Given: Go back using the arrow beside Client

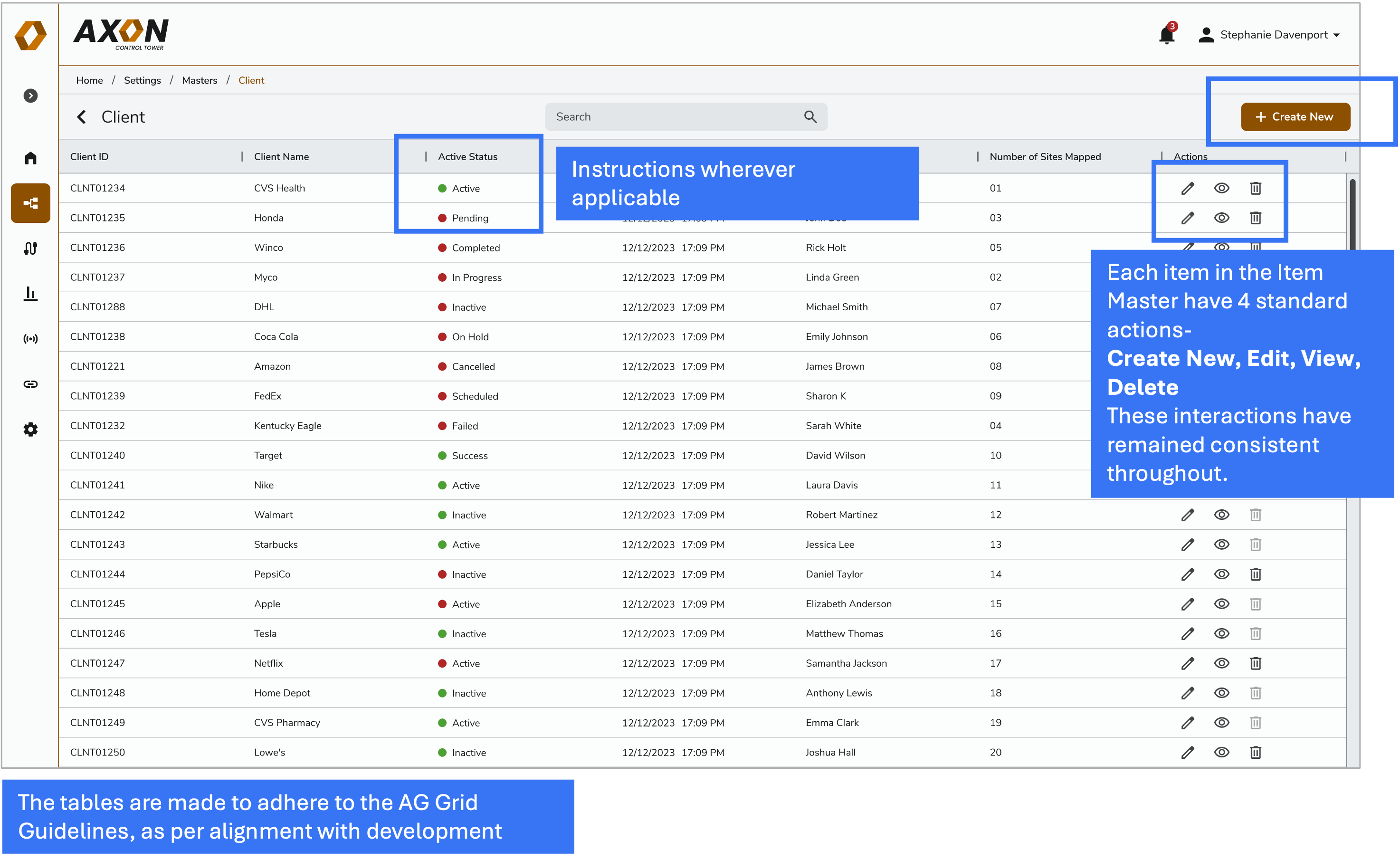Looking at the screenshot, I should pos(81,116).
